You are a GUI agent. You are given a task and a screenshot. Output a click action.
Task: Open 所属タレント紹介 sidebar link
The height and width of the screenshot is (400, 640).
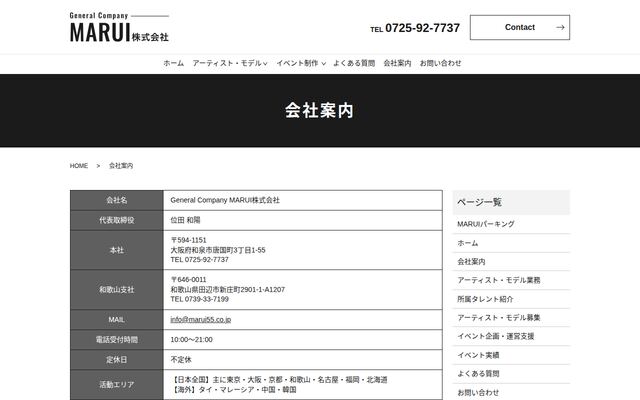click(485, 299)
